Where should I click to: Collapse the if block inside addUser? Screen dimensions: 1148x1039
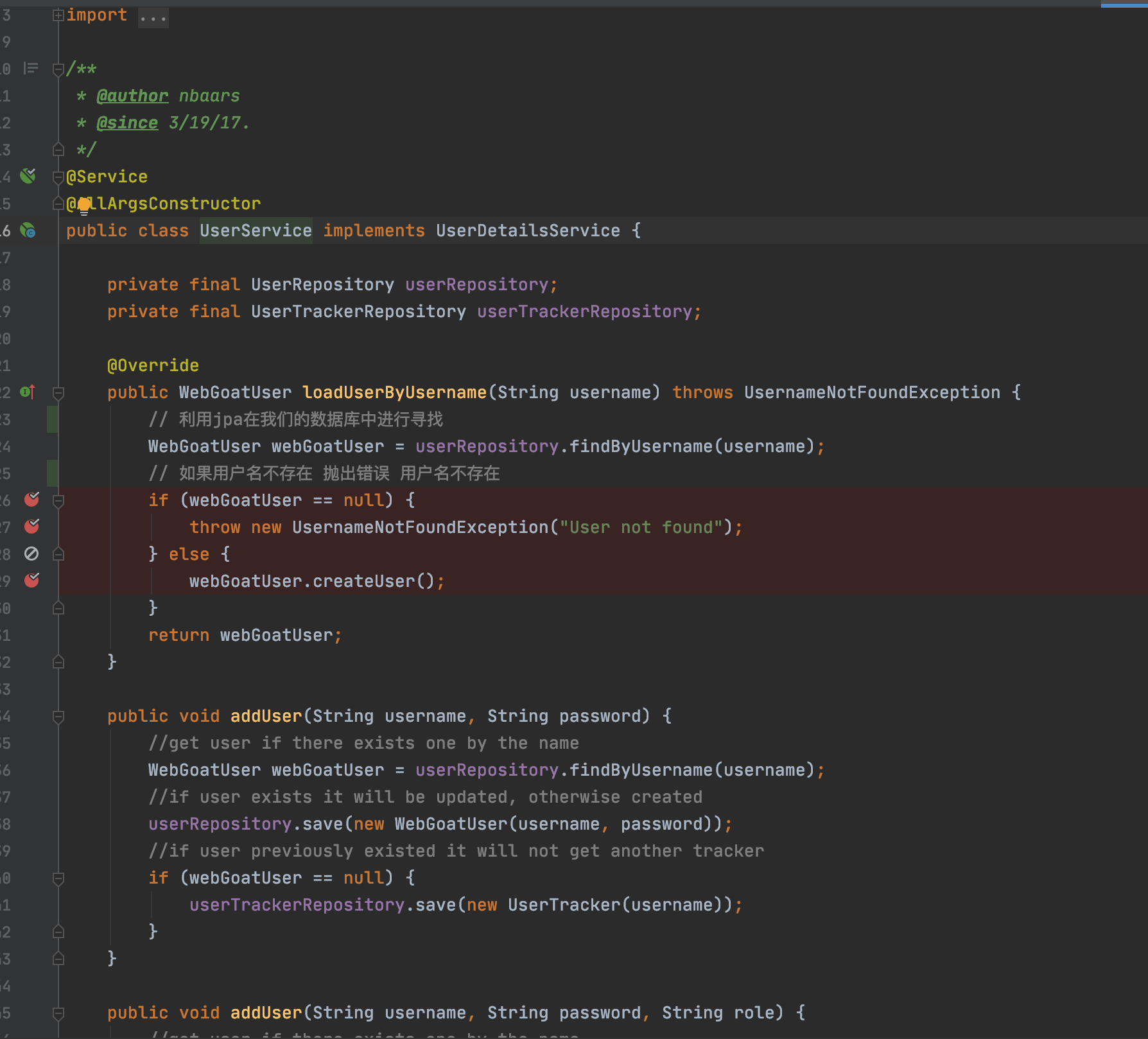point(58,878)
